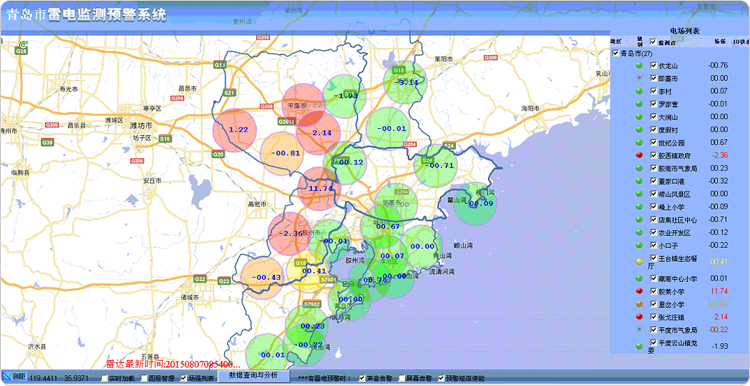The image size is (750, 386).
Task: Toggle the 图层管理 checkbox
Action: point(144,378)
